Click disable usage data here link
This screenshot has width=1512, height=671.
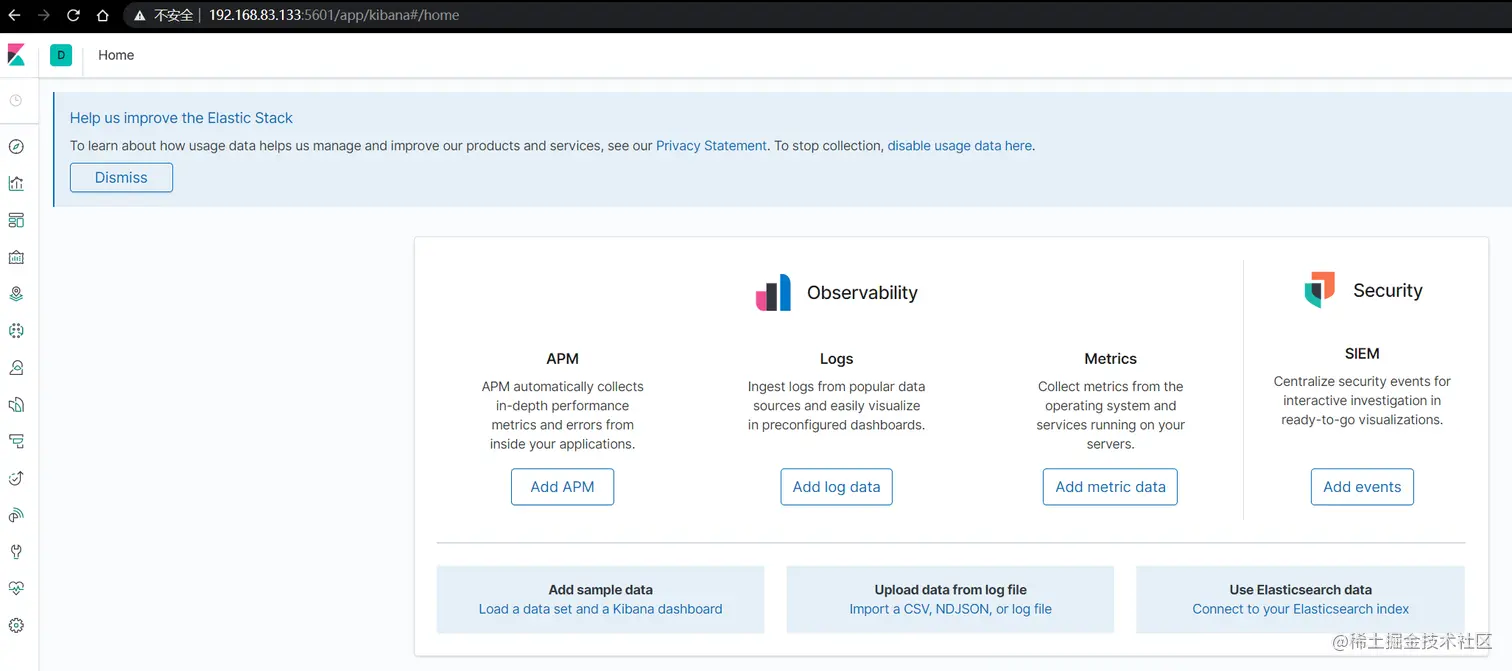(x=959, y=145)
